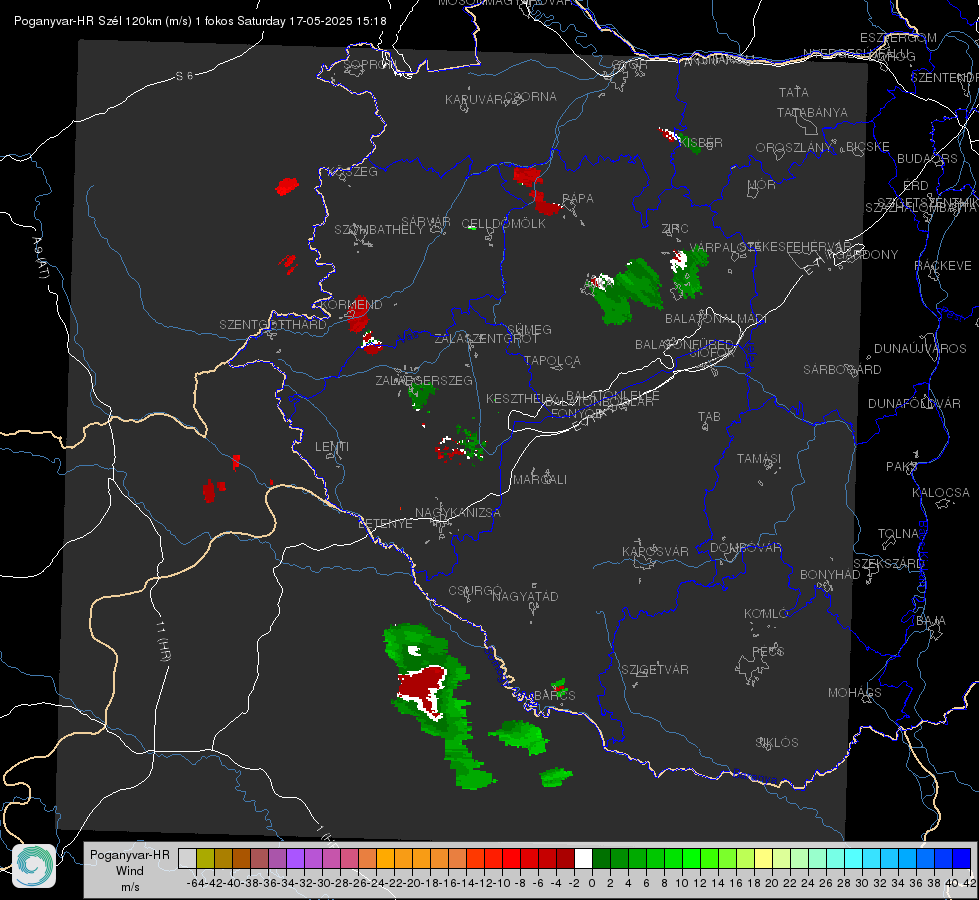
Task: Click the PÉCS city label
Action: point(768,651)
